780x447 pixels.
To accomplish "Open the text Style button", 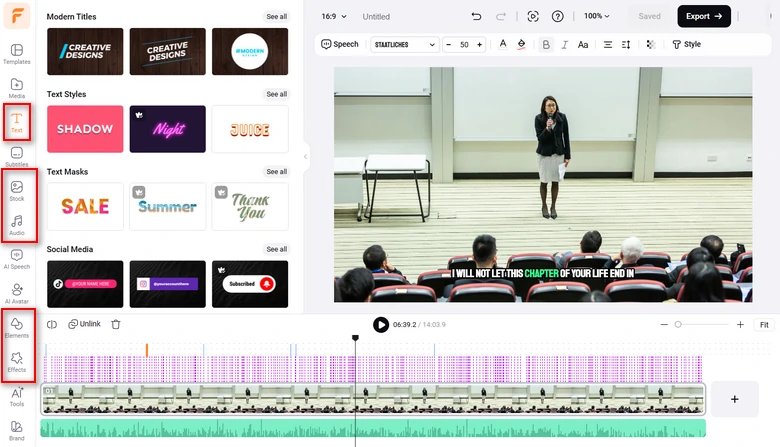I will pos(686,44).
